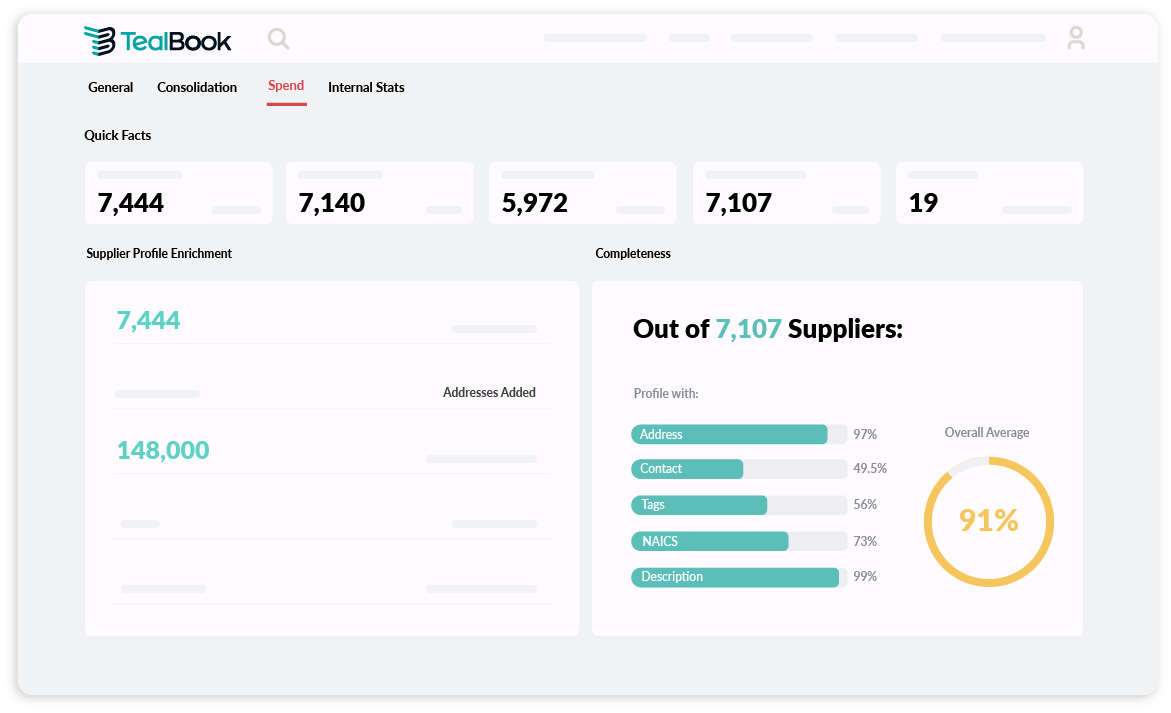Click the Contact completeness indicator
1171x713 pixels.
click(x=660, y=468)
